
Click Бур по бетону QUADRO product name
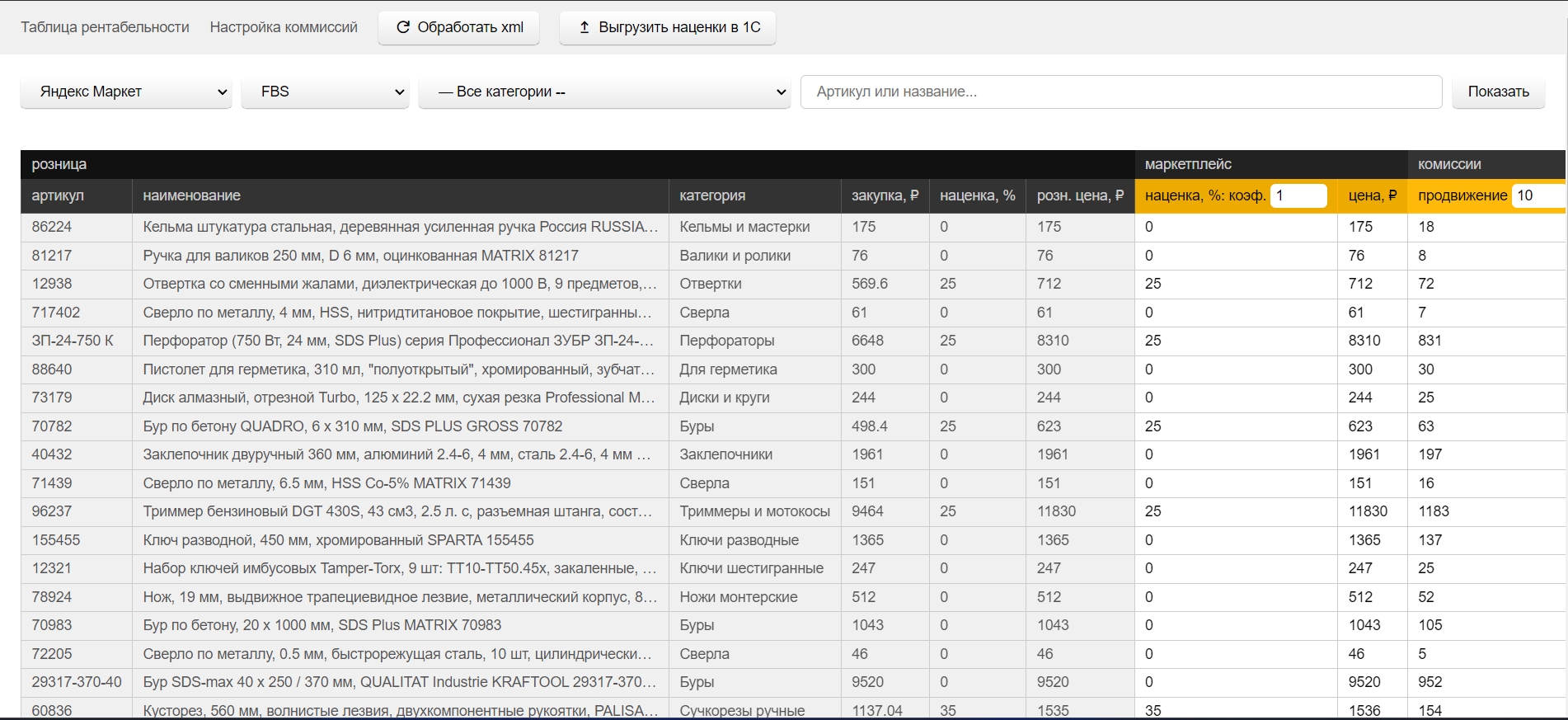[x=400, y=426]
